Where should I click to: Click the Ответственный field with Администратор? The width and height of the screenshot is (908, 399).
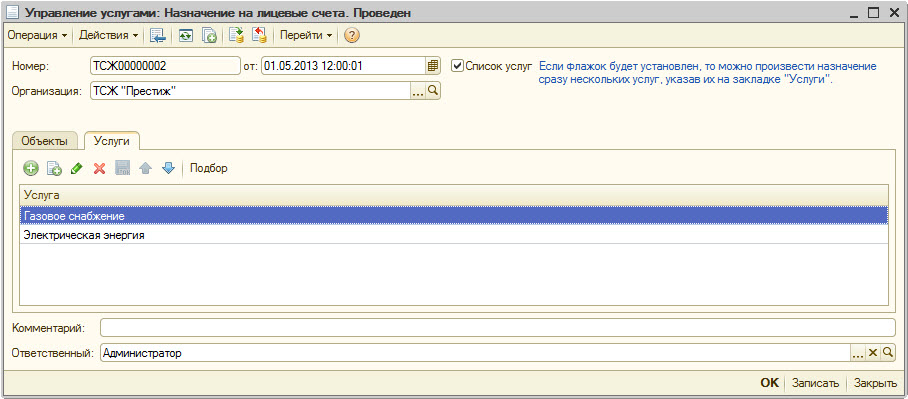coord(475,353)
